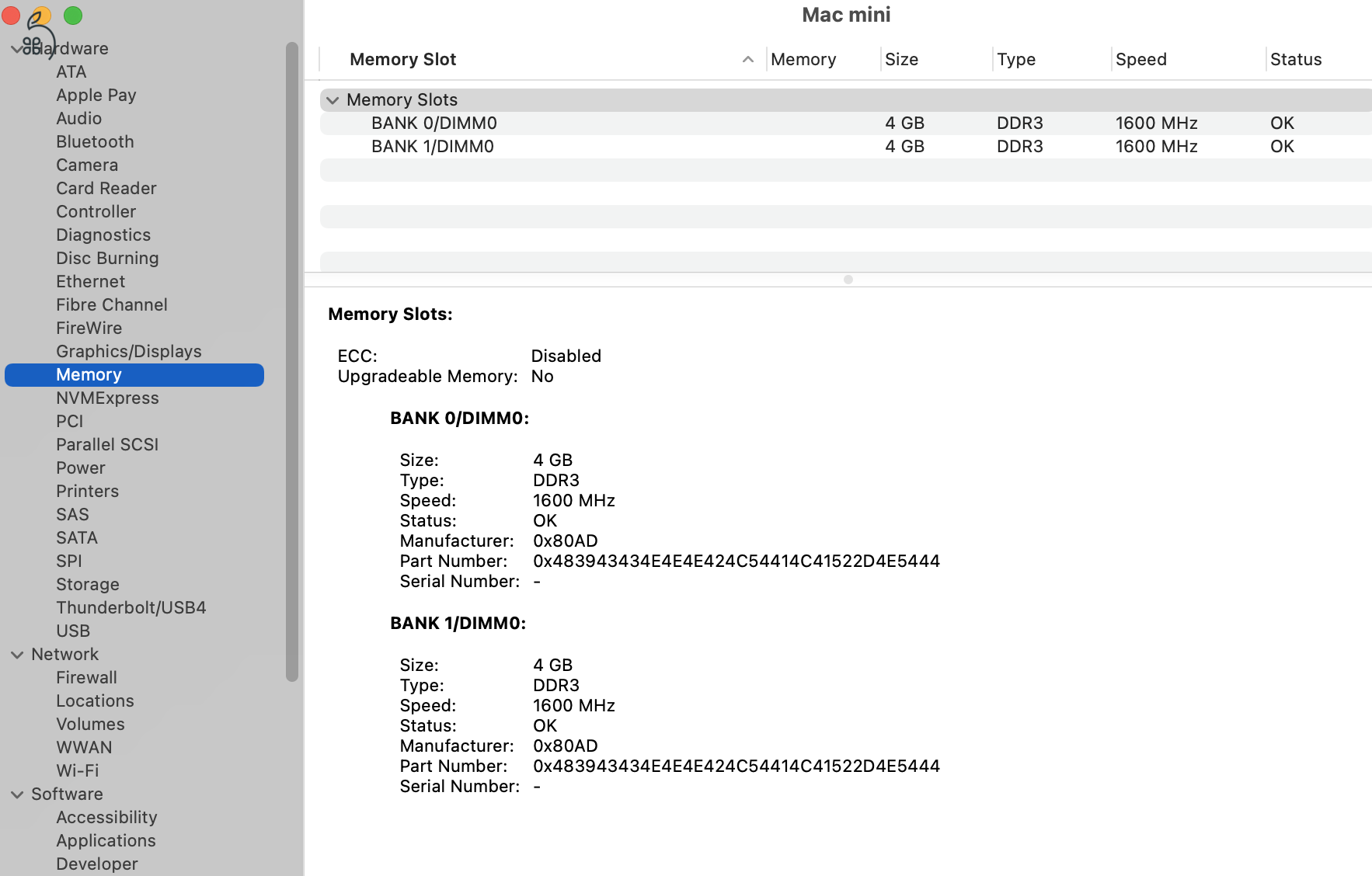Open Fibre Channel category
This screenshot has height=876, width=1372.
point(111,305)
